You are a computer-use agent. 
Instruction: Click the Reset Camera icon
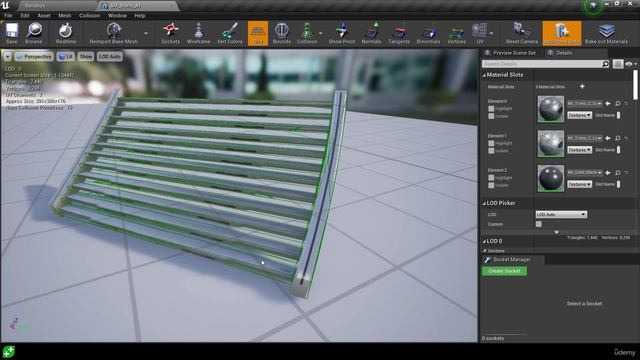521,33
